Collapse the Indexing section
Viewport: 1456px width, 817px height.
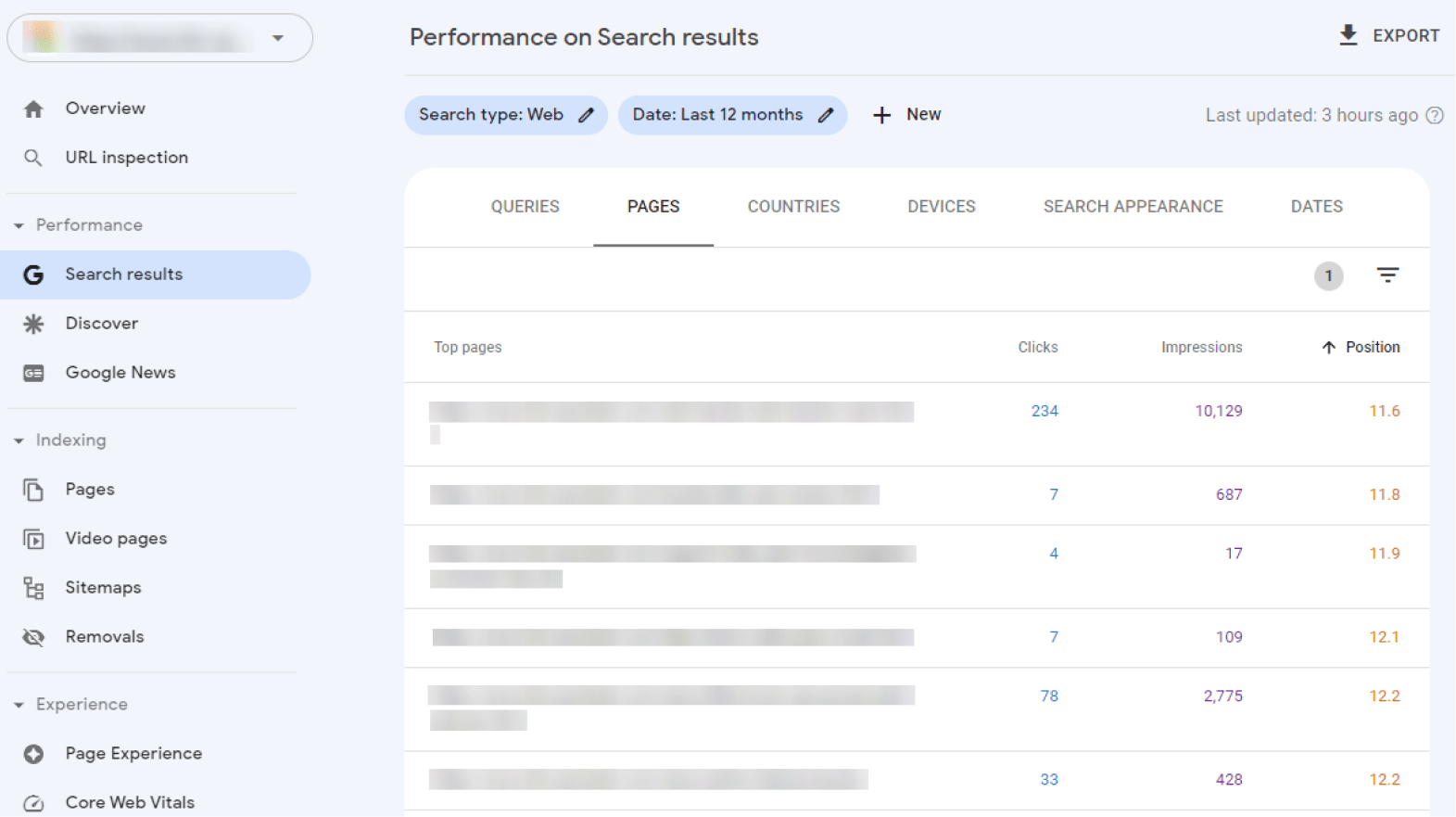tap(19, 440)
